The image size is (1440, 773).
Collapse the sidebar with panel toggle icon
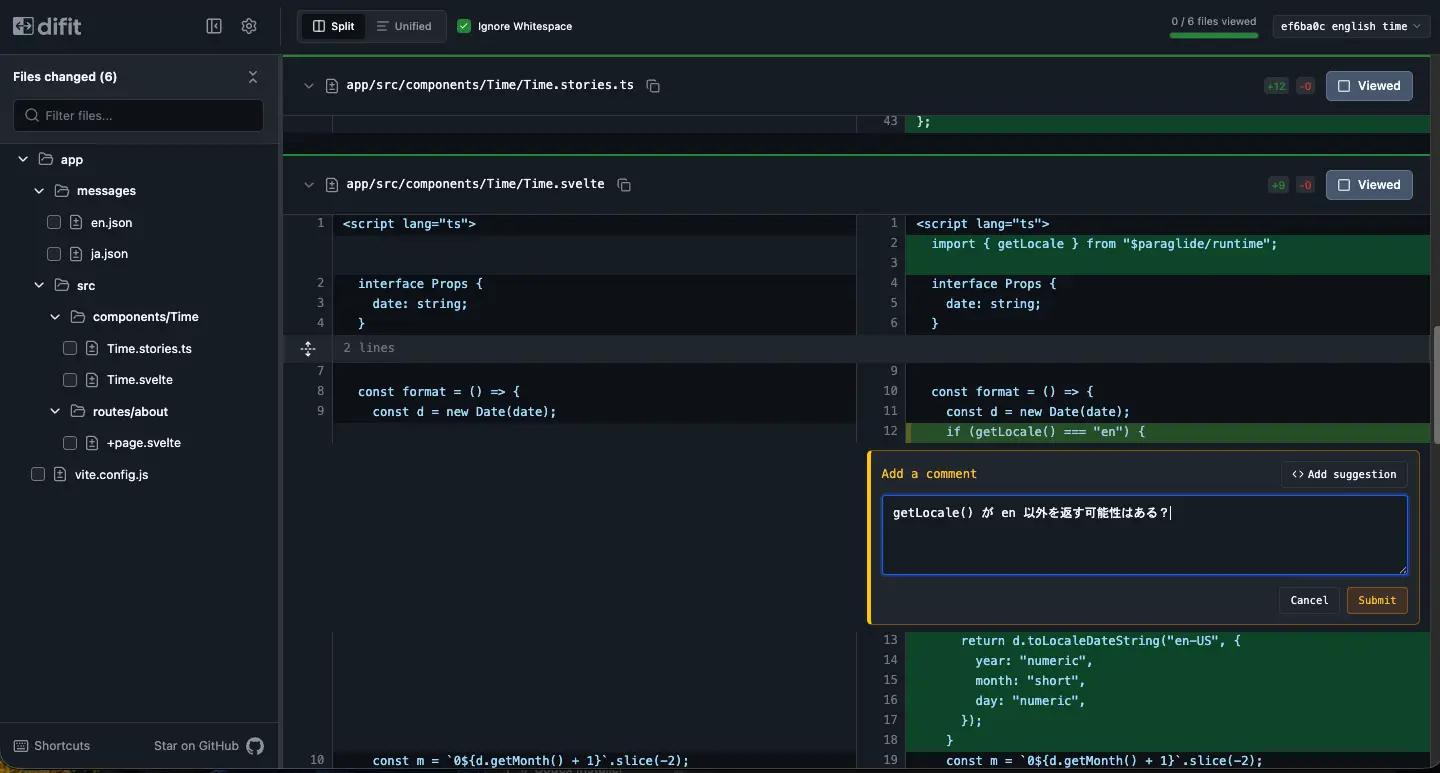coord(214,26)
